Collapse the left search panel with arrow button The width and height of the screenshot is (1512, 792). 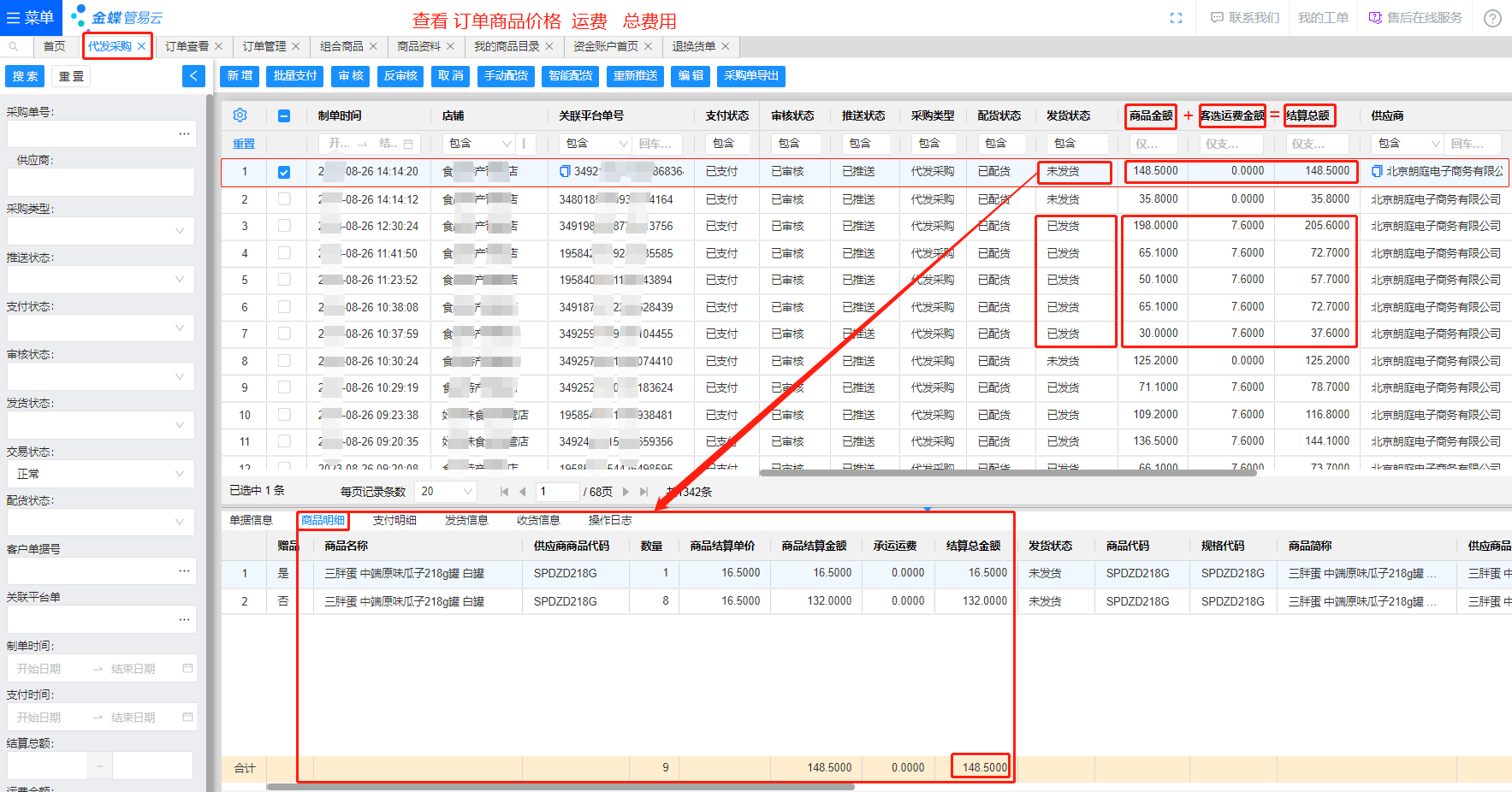(193, 76)
